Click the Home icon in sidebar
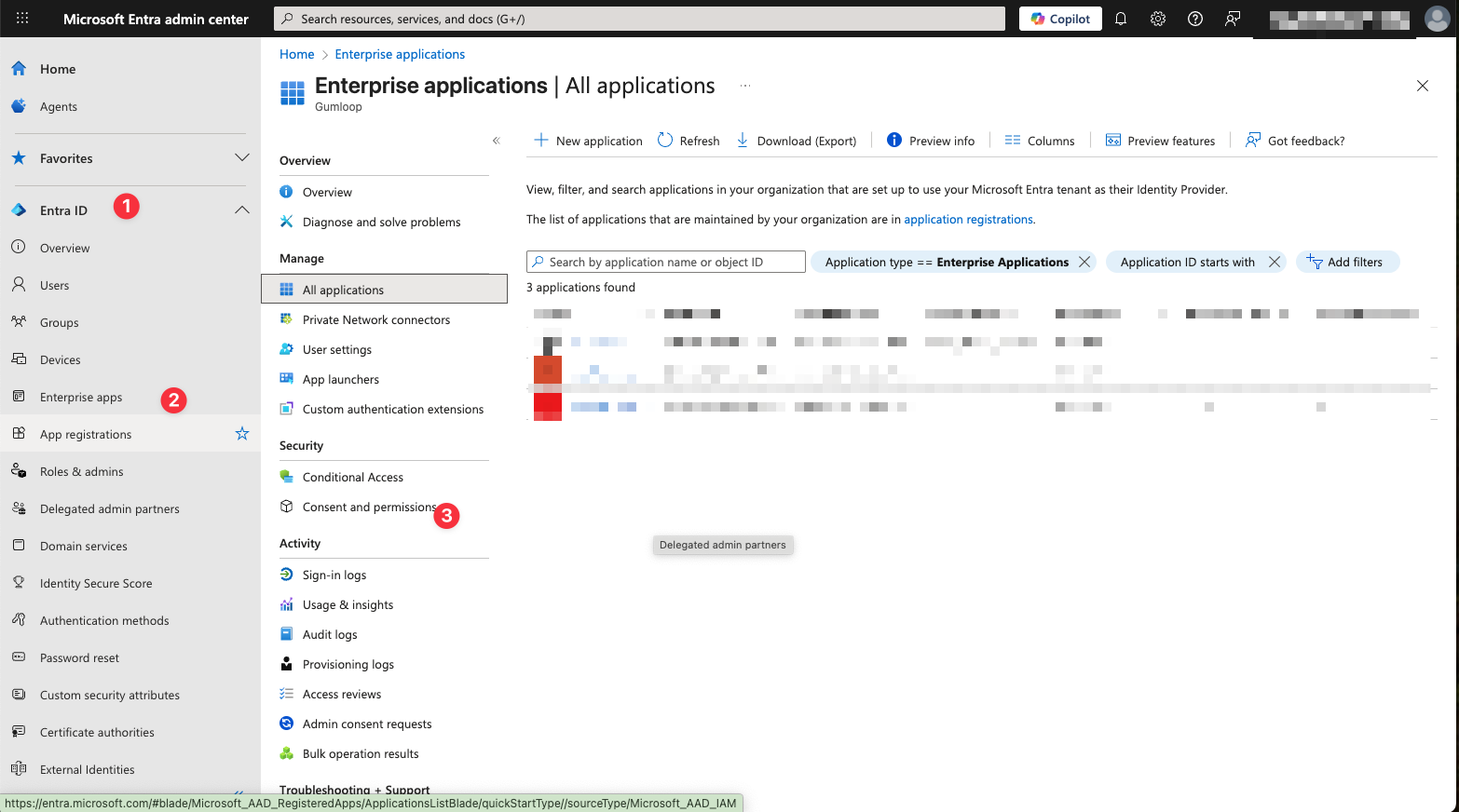The width and height of the screenshot is (1459, 812). 19,69
